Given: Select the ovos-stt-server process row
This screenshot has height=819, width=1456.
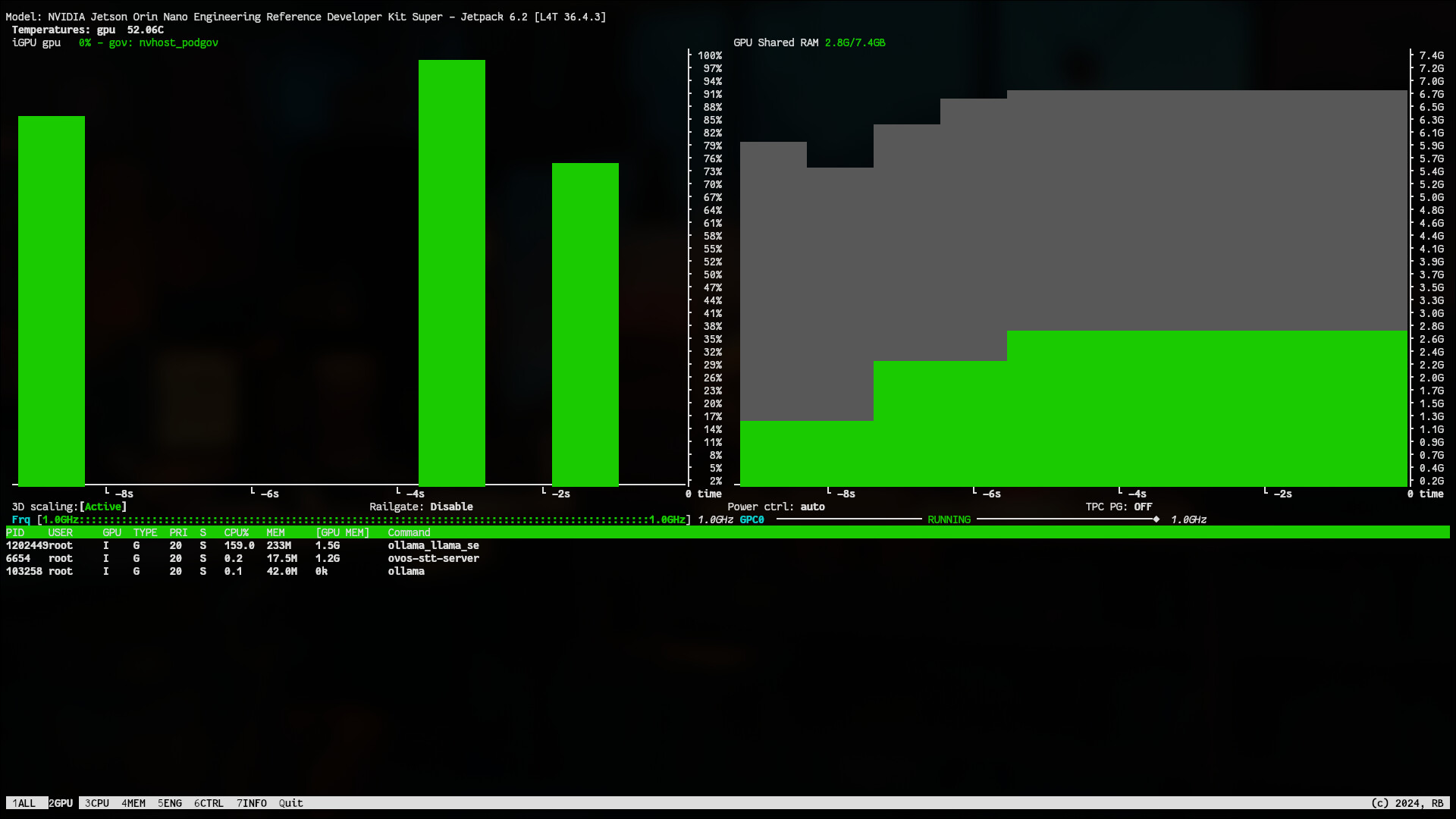Looking at the screenshot, I should (x=433, y=558).
